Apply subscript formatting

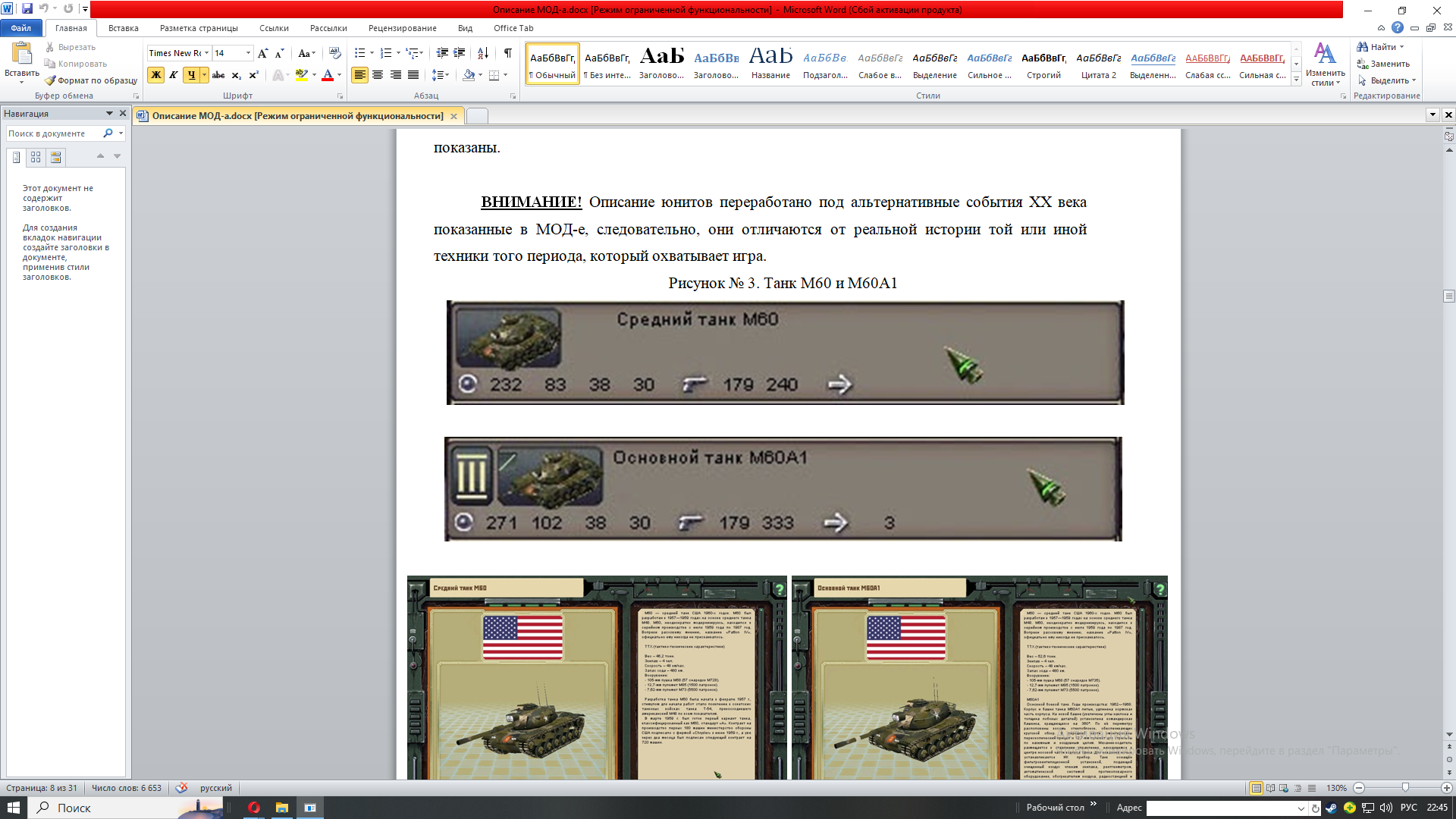point(236,75)
